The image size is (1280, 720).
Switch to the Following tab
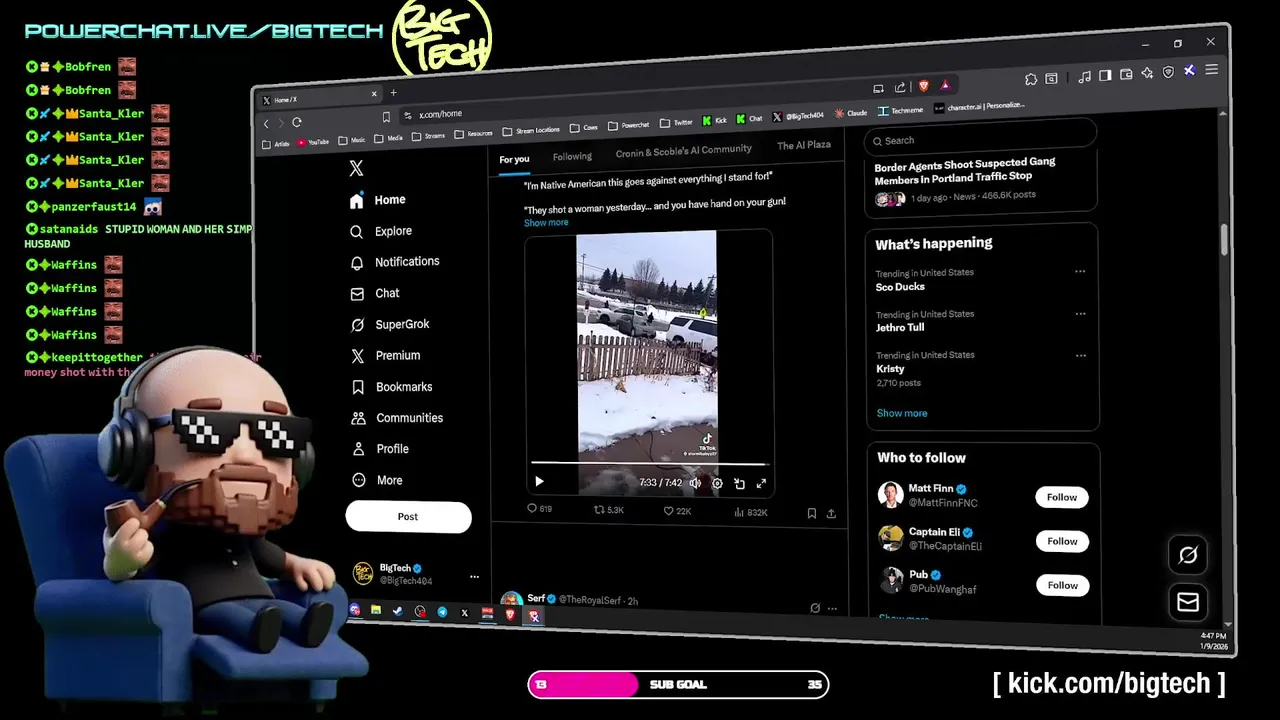tap(572, 156)
